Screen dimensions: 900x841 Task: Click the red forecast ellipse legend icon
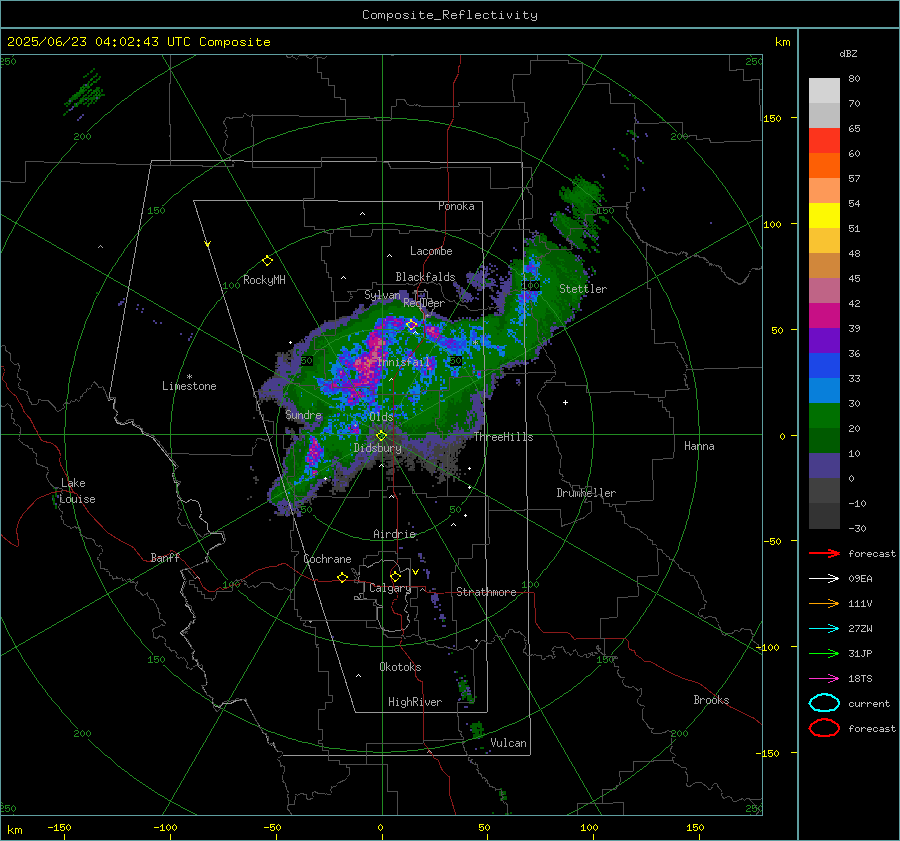(824, 728)
